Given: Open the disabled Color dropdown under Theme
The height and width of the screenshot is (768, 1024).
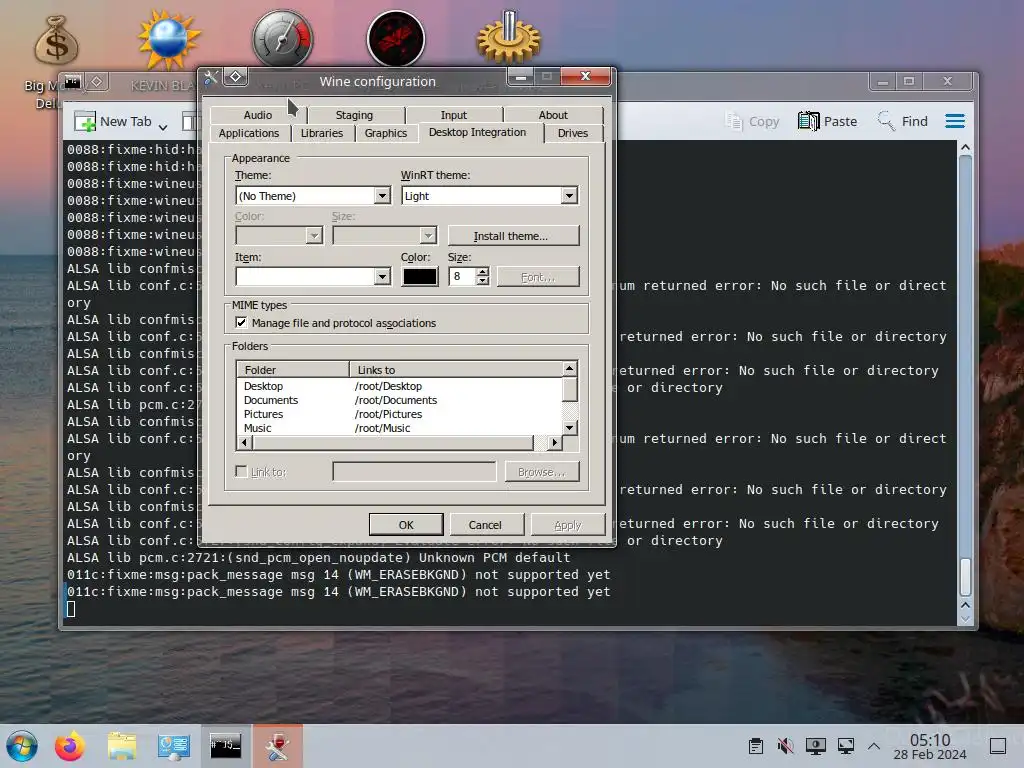Looking at the screenshot, I should coord(279,235).
